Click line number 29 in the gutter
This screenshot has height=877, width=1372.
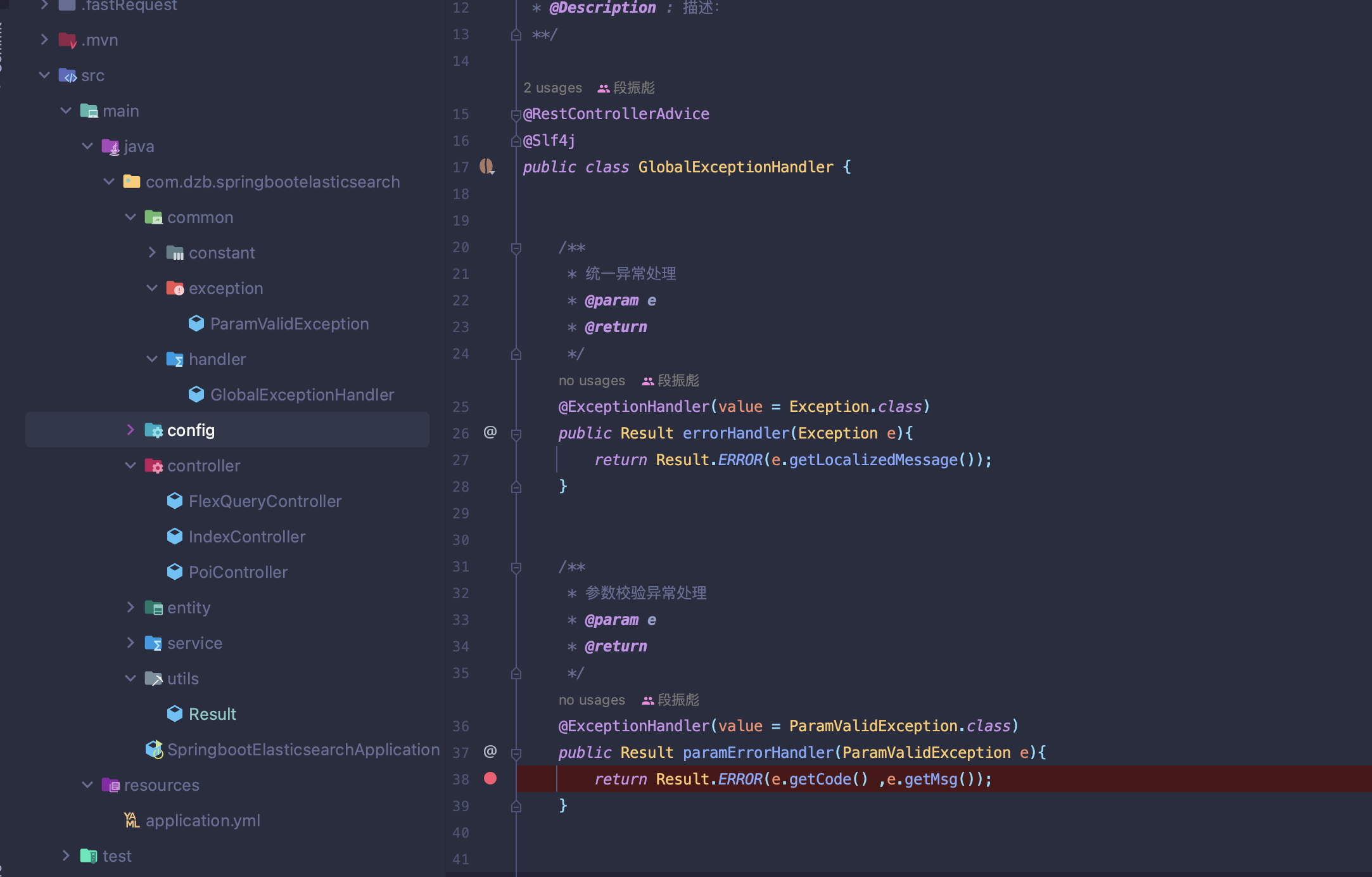tap(461, 513)
